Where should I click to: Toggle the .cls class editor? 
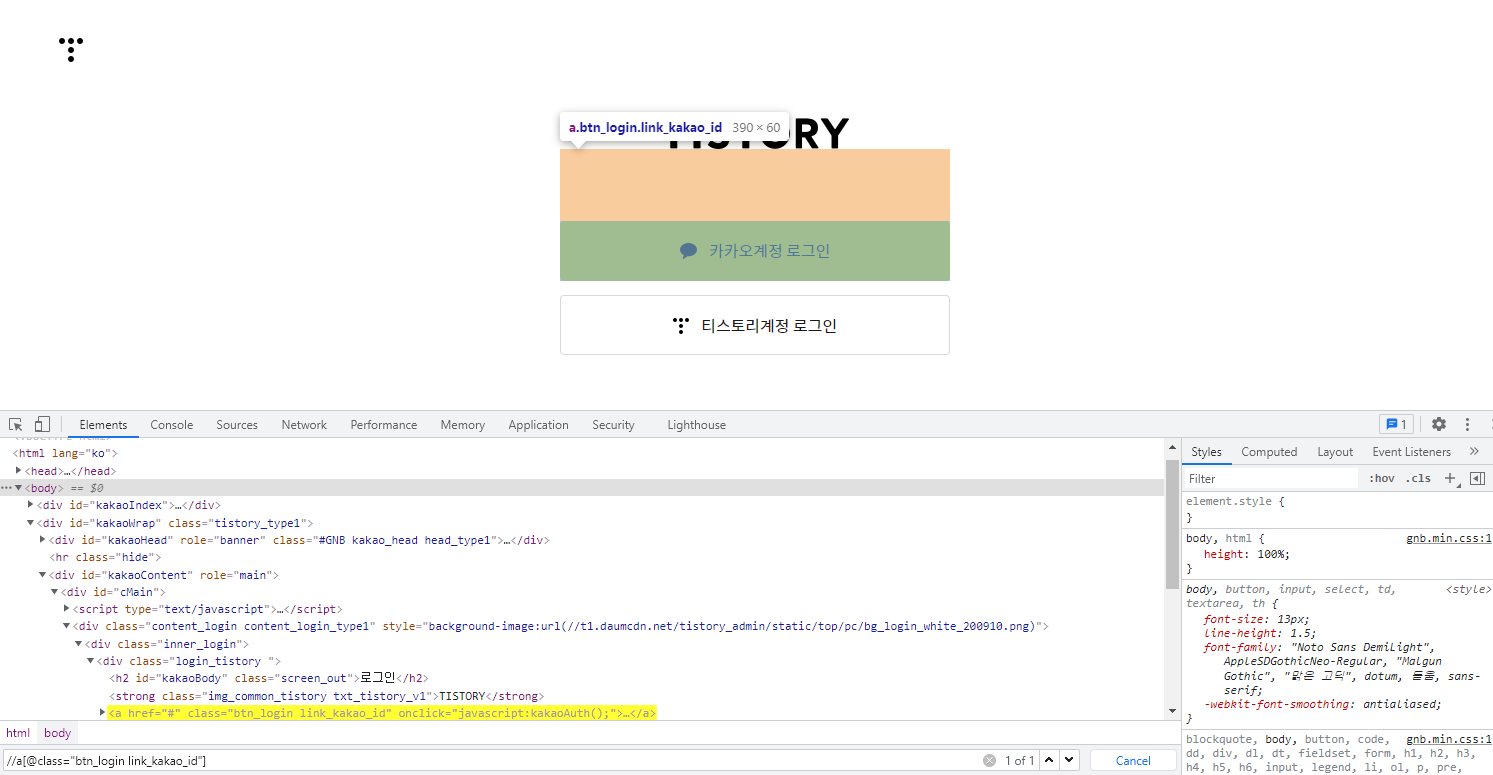(x=1418, y=478)
